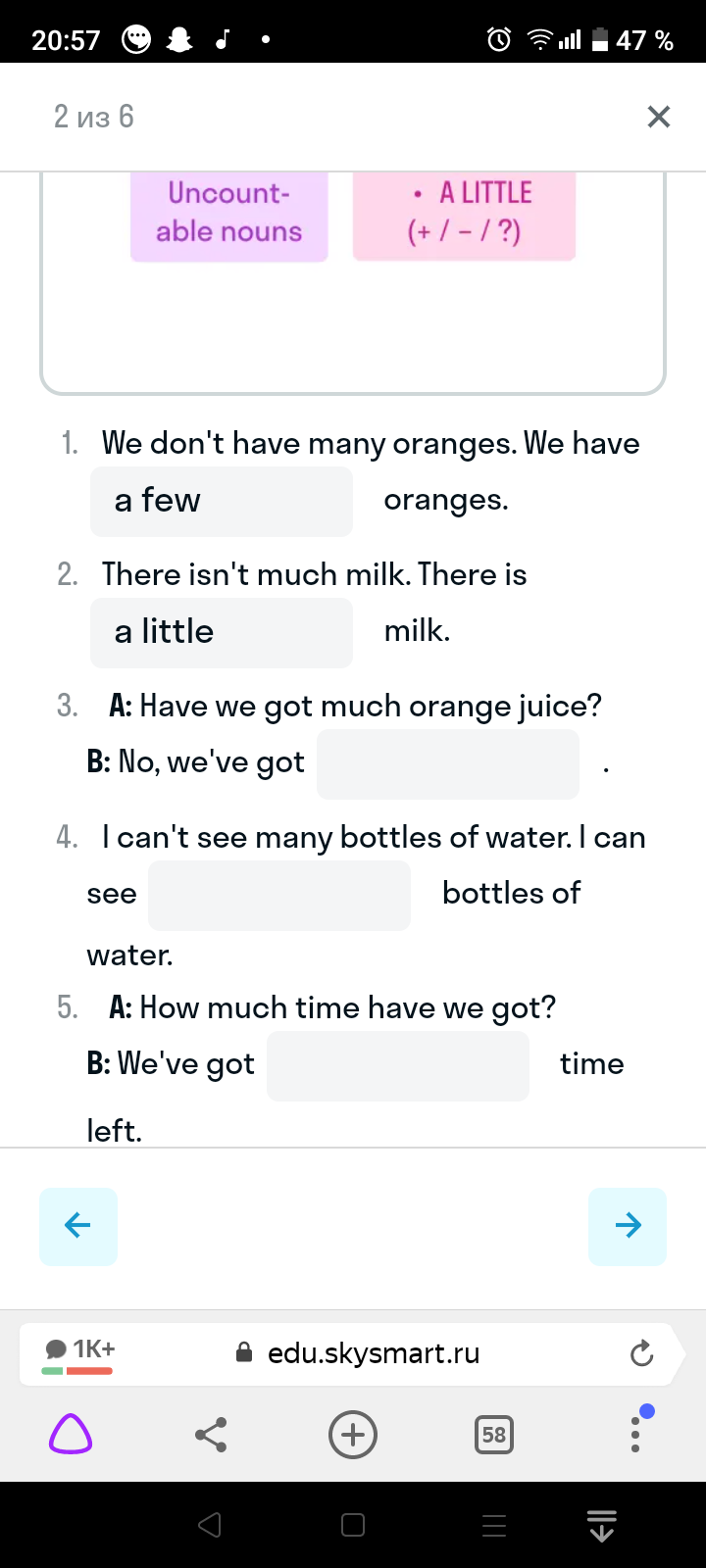Click the empty blank before 'time left'
This screenshot has width=706, height=1568.
point(398,1065)
